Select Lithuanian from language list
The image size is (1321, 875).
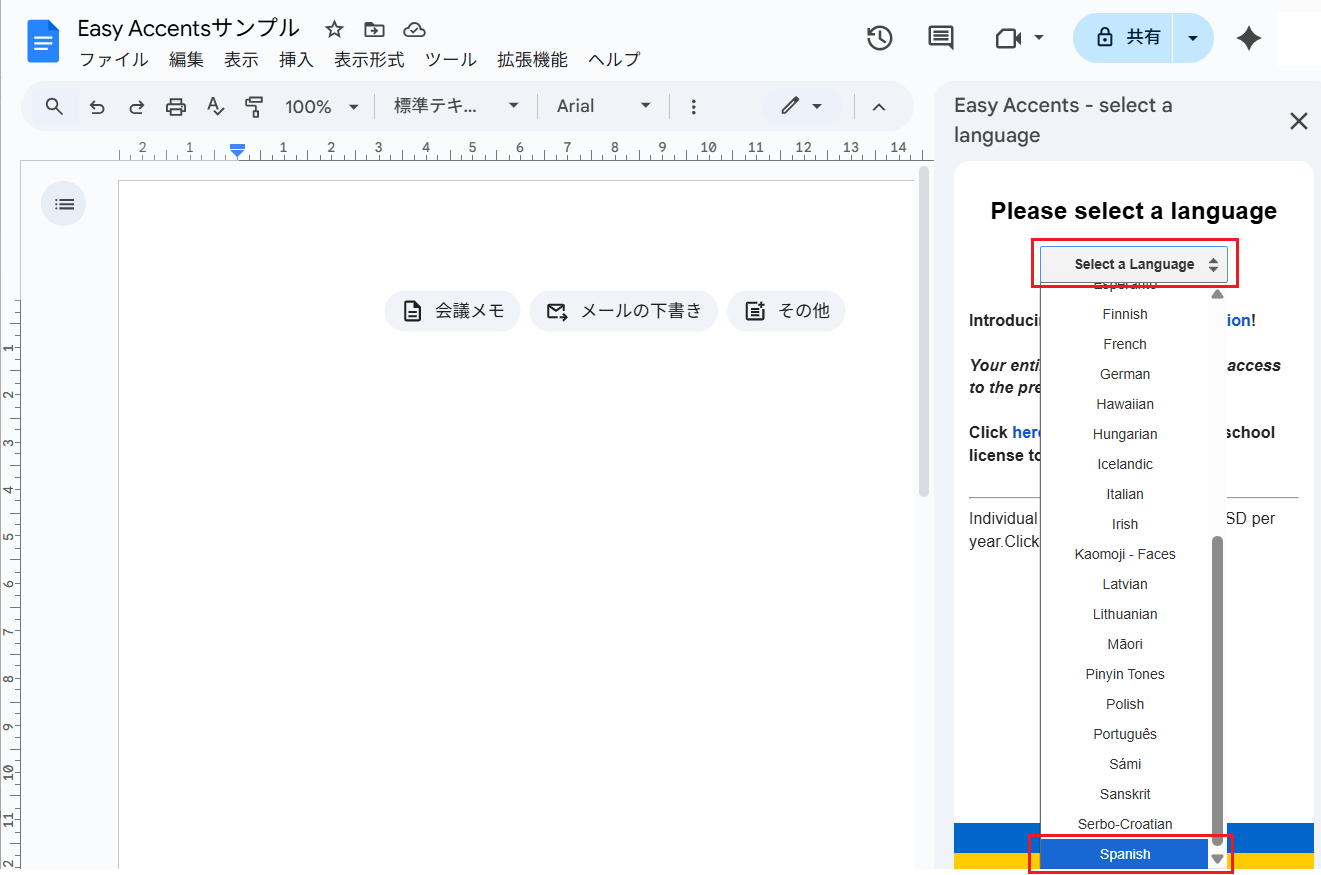pyautogui.click(x=1125, y=614)
